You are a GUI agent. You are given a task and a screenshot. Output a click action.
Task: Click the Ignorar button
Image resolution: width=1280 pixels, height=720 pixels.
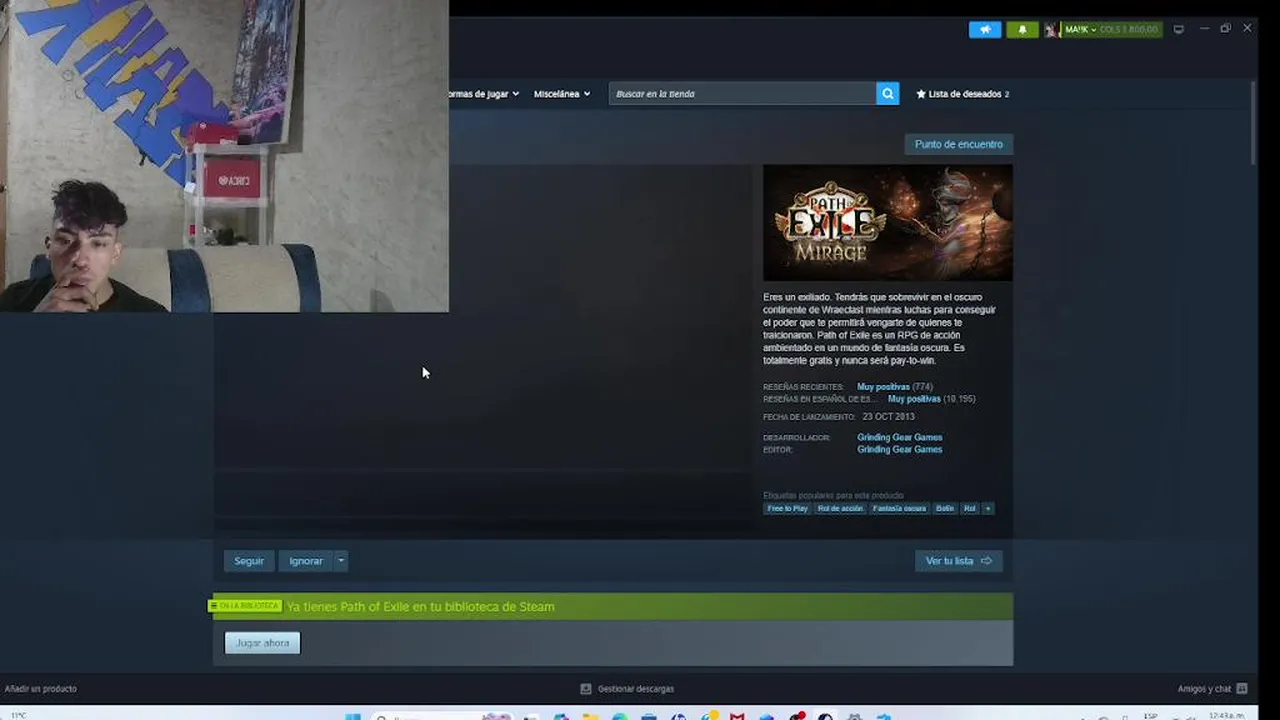(306, 561)
